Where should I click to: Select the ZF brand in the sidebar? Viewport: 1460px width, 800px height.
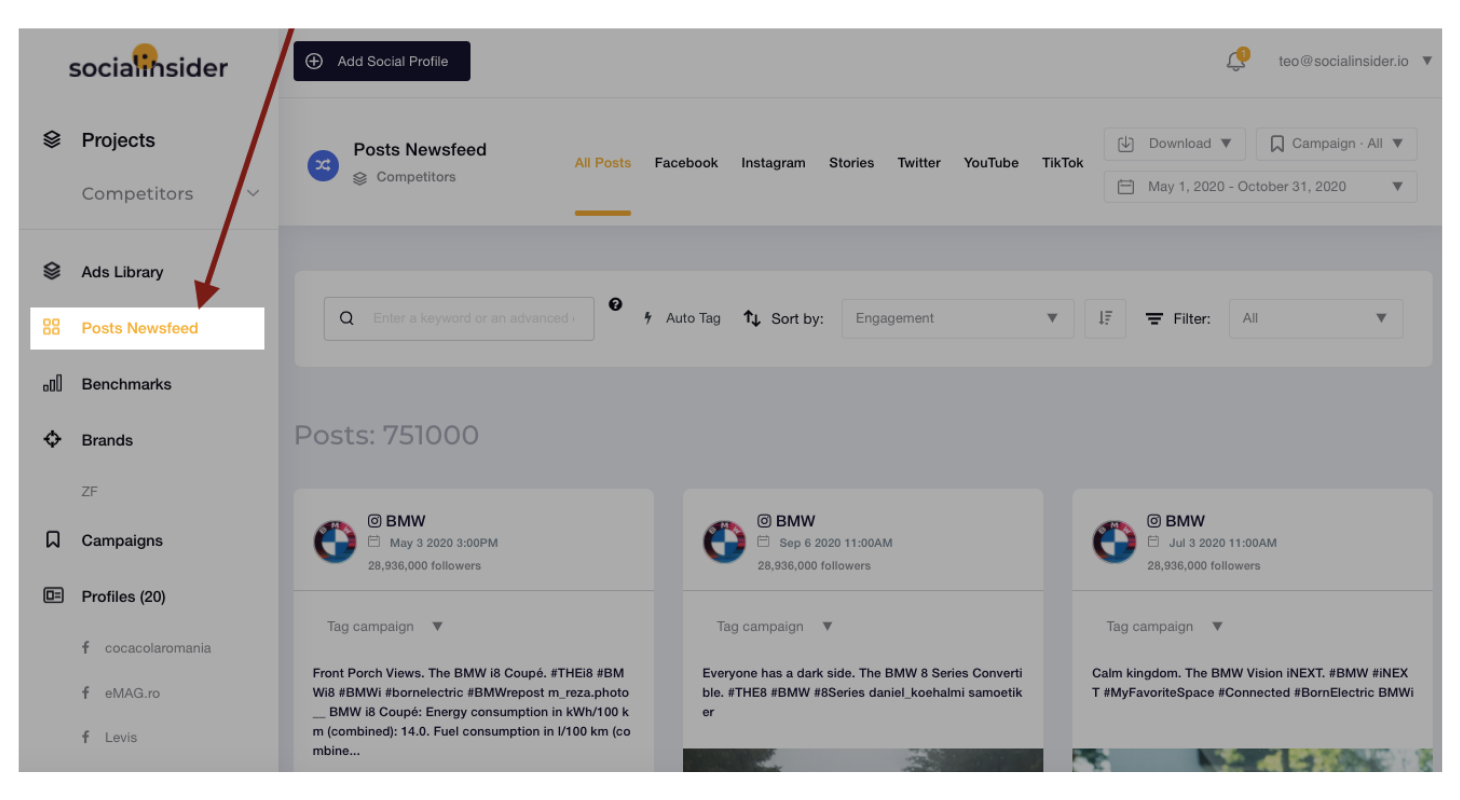90,491
